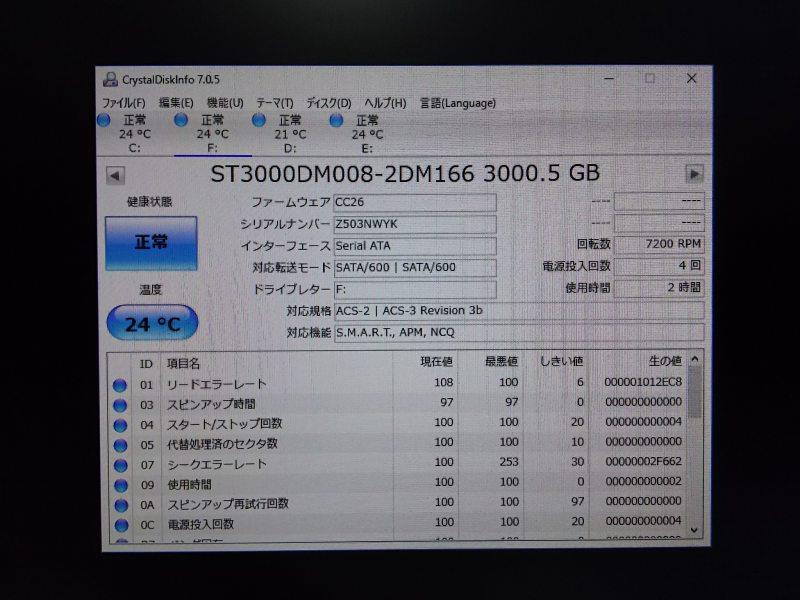Click the SMART list scroll up arrow
Screen dimensions: 800x600
(694, 360)
